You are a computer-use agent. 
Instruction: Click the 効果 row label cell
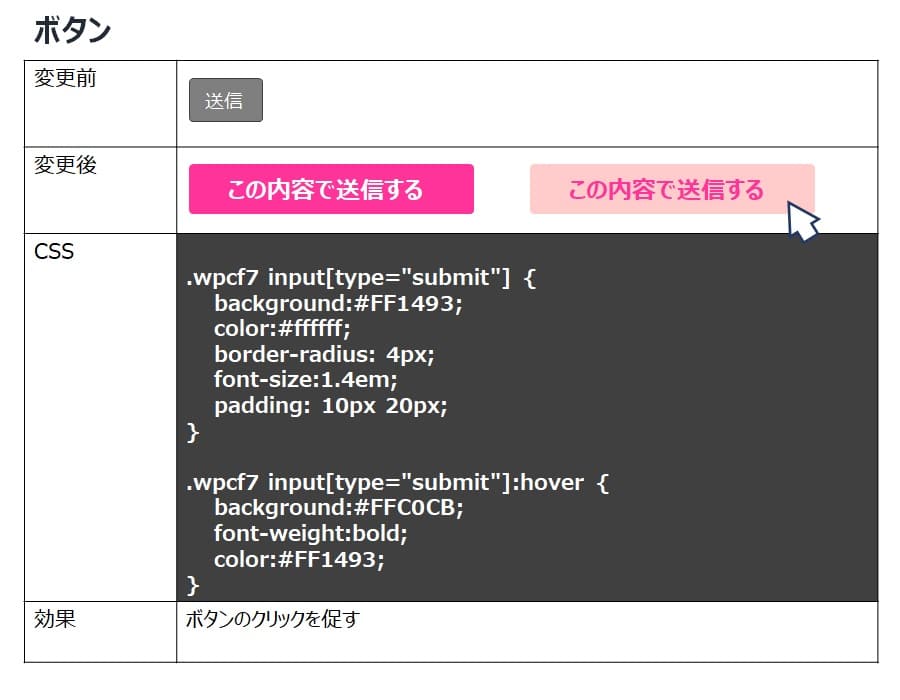click(52, 619)
